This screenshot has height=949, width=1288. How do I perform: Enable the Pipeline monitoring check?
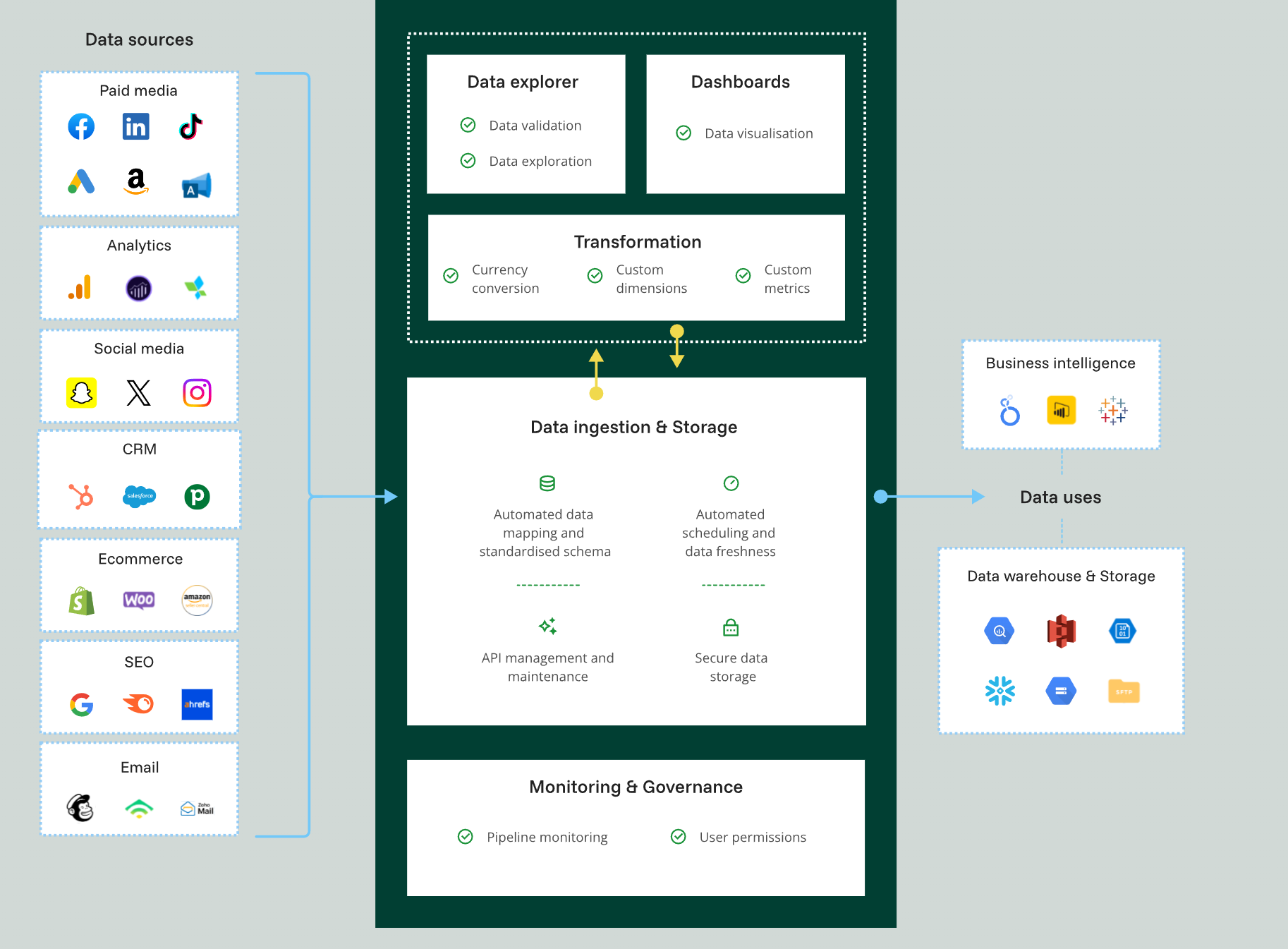coord(466,837)
